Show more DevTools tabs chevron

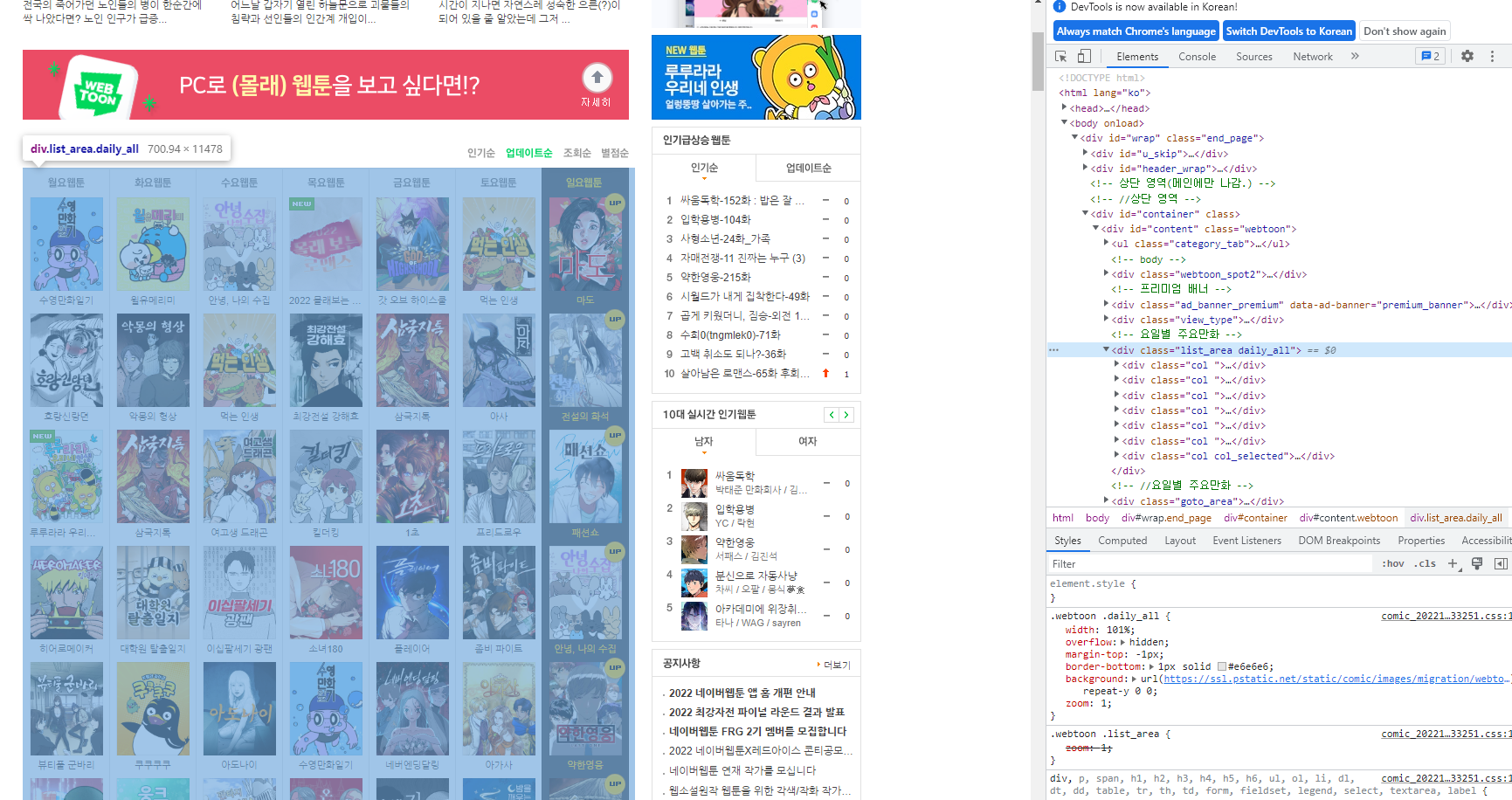(1355, 56)
